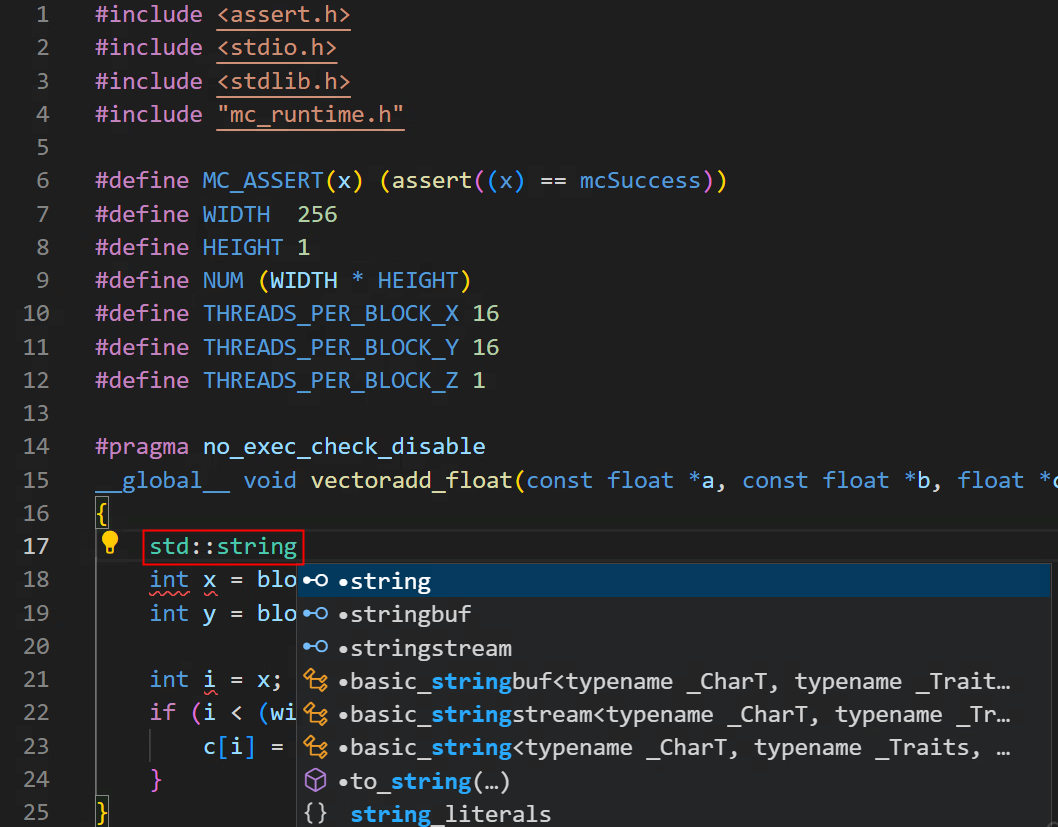Image resolution: width=1058 pixels, height=827 pixels.
Task: Select the string_literals namespace suggestion
Action: click(450, 814)
